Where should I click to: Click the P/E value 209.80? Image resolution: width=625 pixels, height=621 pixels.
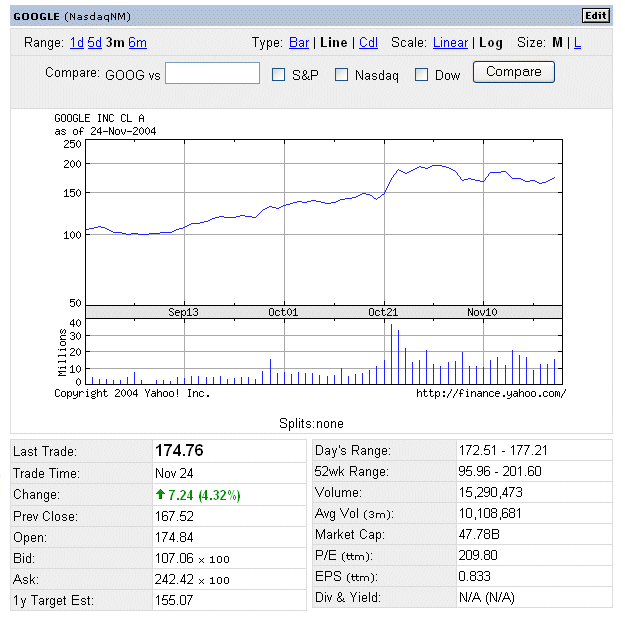478,555
